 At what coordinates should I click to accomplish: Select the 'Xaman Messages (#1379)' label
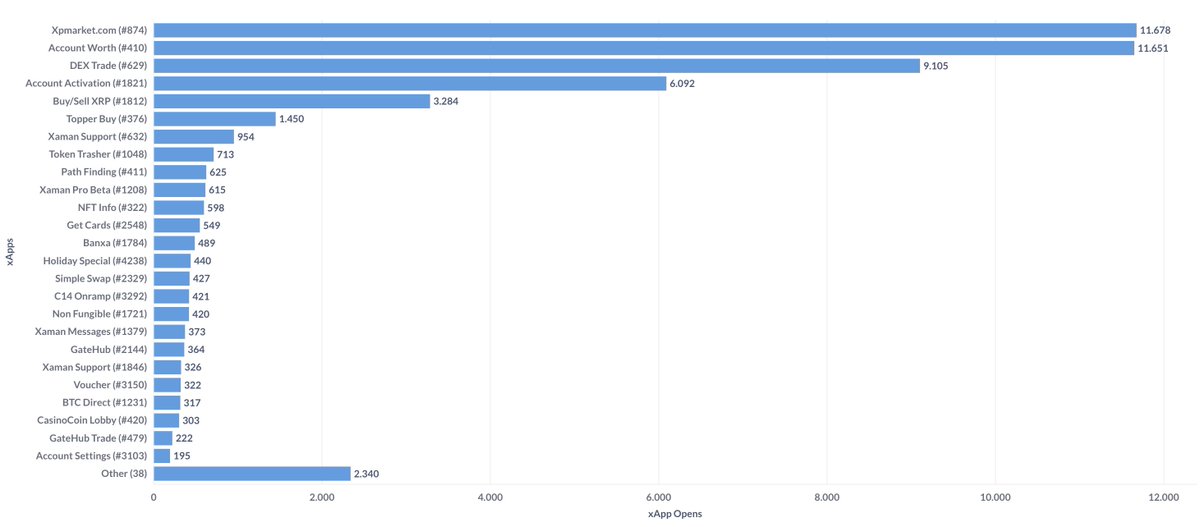(91, 331)
